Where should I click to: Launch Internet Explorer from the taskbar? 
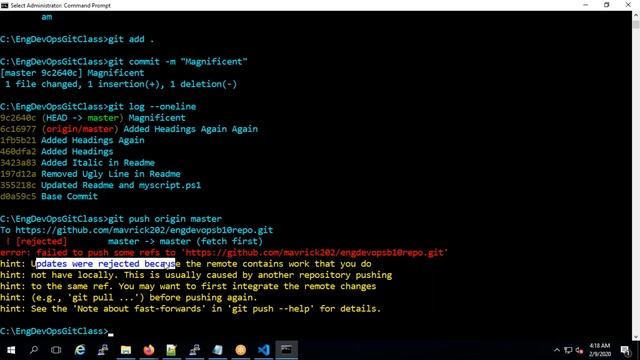[80, 350]
